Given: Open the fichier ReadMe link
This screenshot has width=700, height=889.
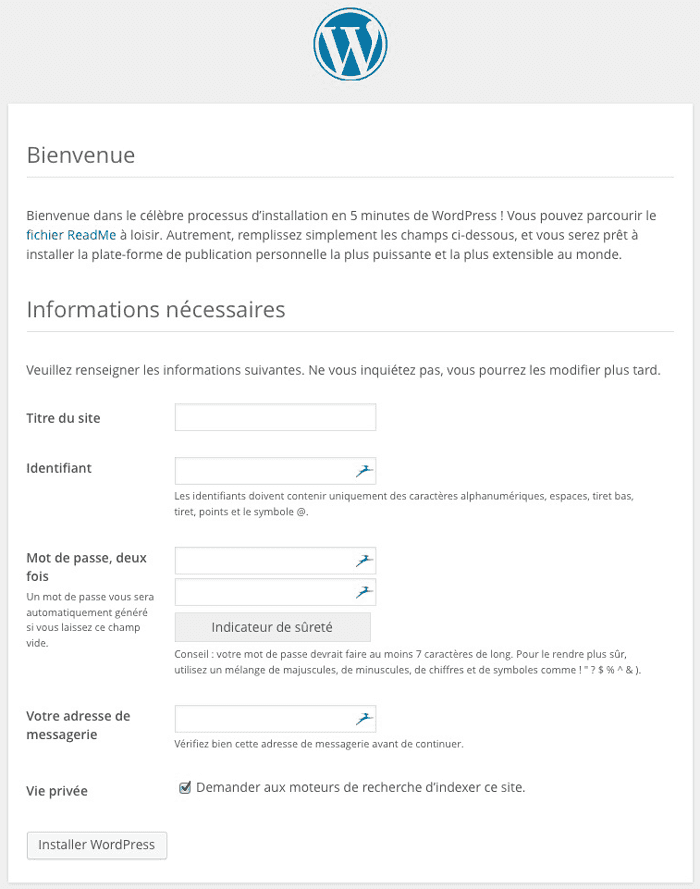Looking at the screenshot, I should pyautogui.click(x=71, y=235).
